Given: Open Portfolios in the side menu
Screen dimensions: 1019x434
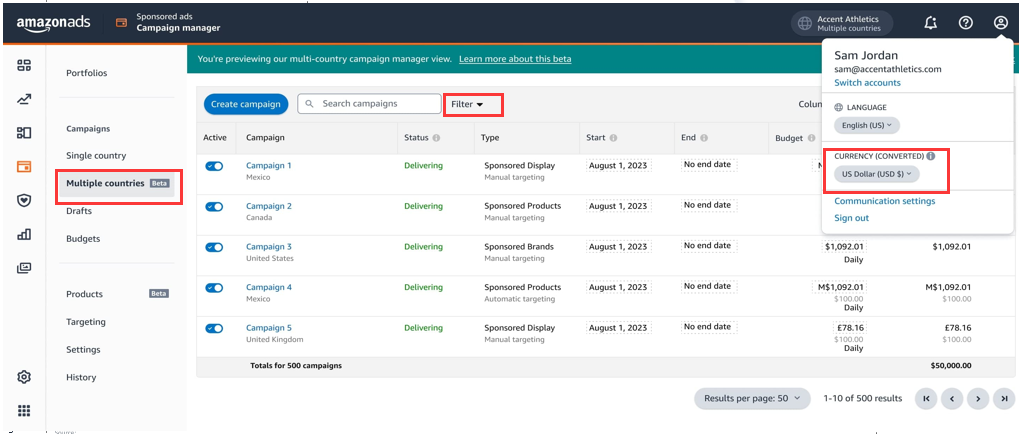Looking at the screenshot, I should (x=86, y=73).
